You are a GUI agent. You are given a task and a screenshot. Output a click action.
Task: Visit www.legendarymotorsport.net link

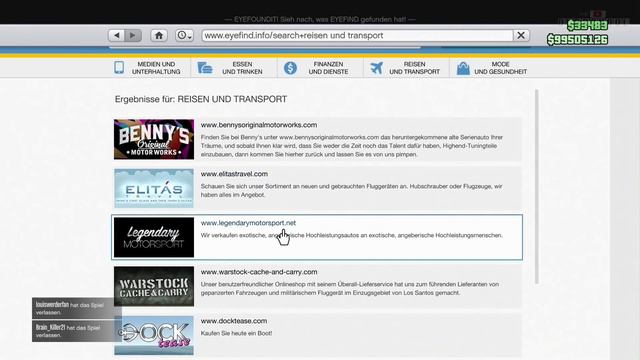(248, 223)
